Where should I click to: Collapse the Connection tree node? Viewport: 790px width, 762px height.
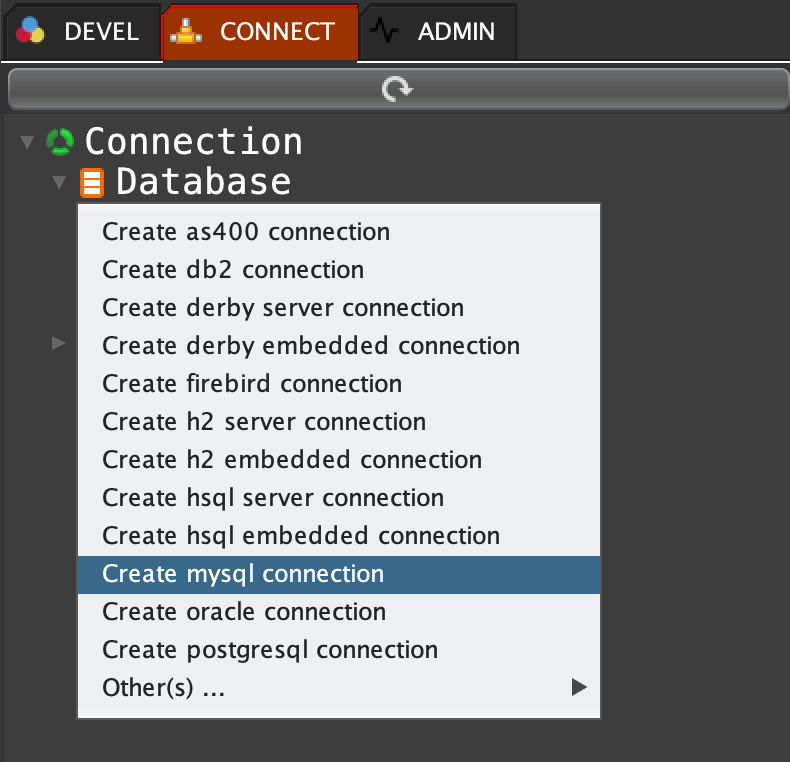(26, 142)
